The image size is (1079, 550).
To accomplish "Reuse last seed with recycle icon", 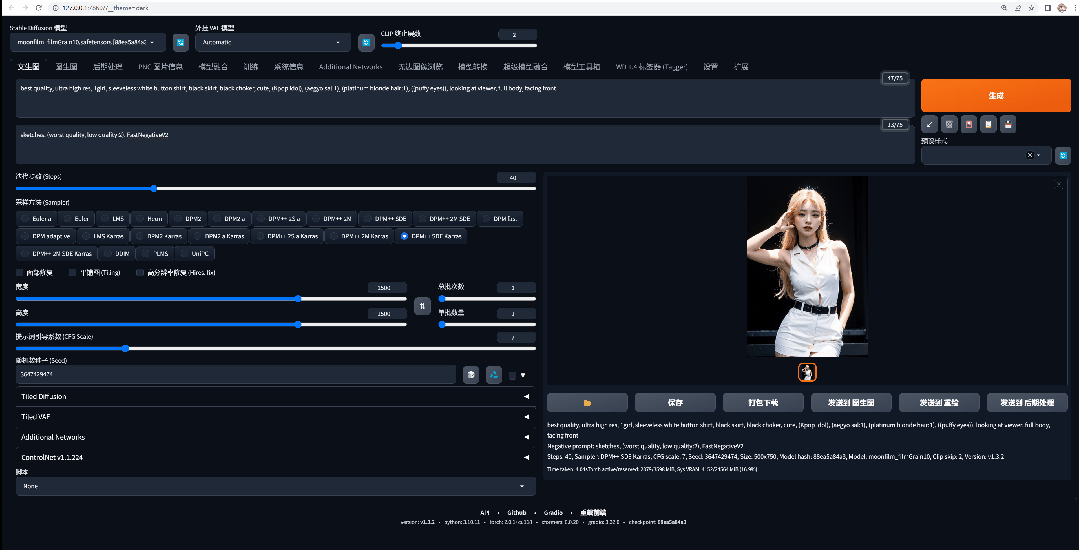I will tap(493, 375).
